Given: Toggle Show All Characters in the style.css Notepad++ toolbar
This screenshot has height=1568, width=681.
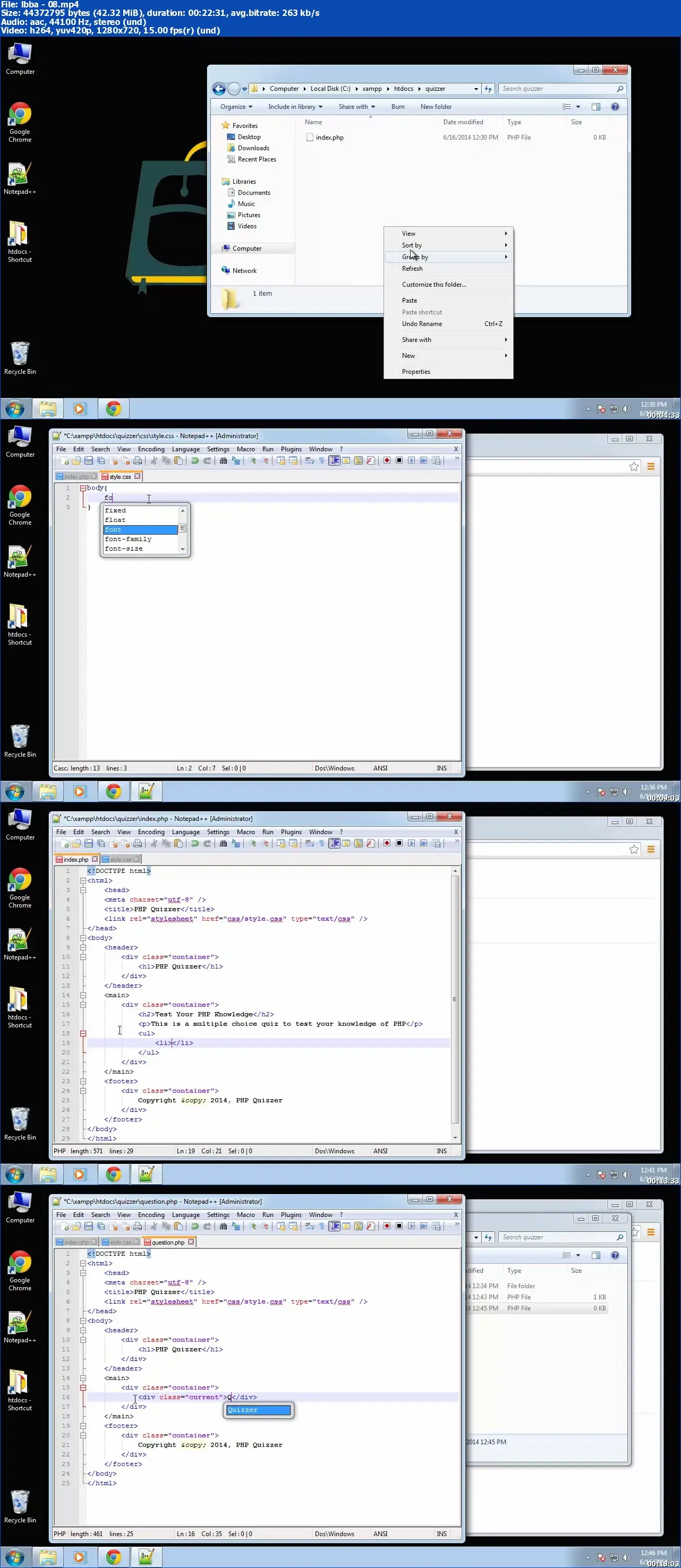Looking at the screenshot, I should tap(321, 461).
